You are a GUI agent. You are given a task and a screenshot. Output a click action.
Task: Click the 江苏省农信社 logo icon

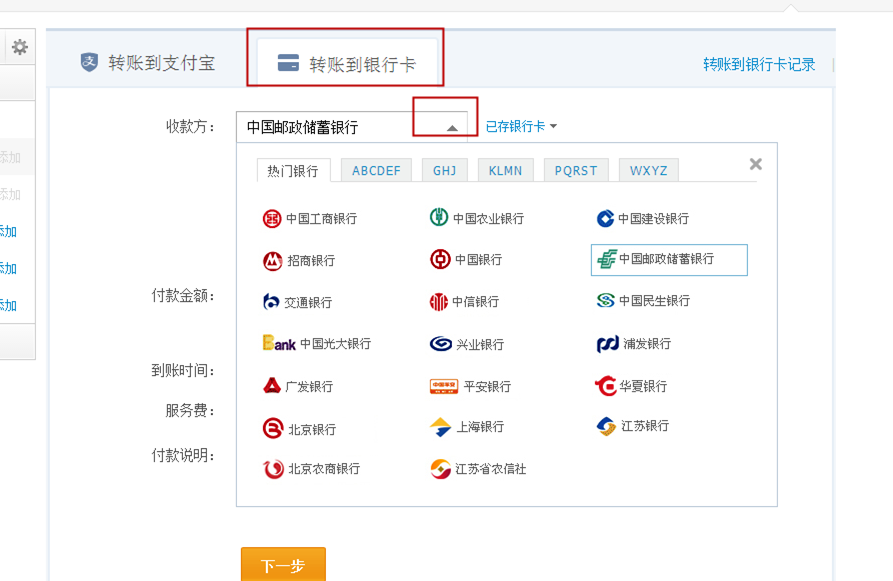point(440,469)
